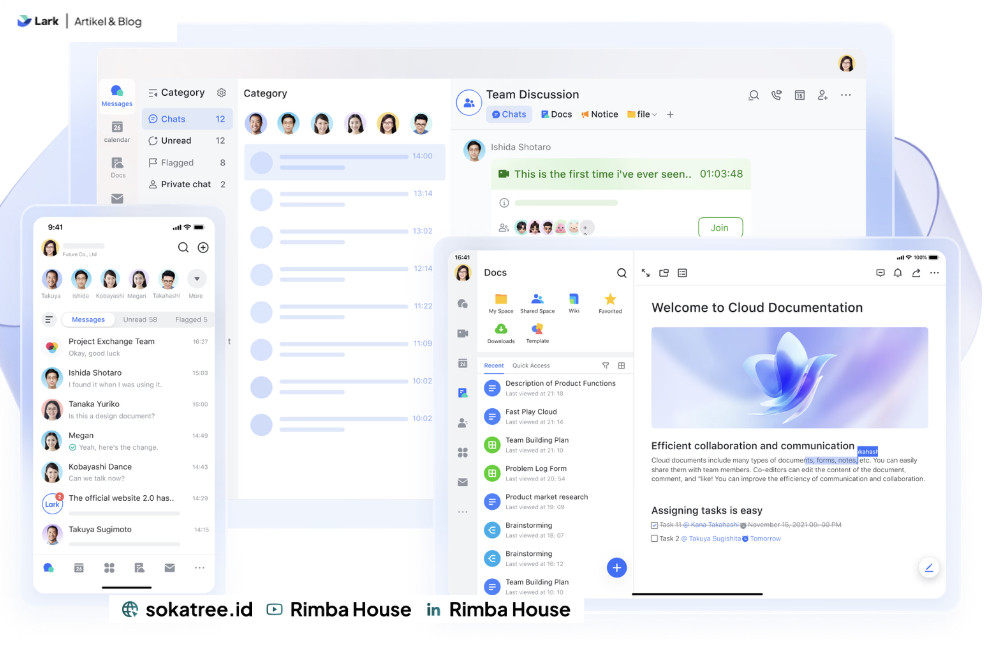The image size is (995, 652).
Task: Open Product market research document
Action: (556, 502)
